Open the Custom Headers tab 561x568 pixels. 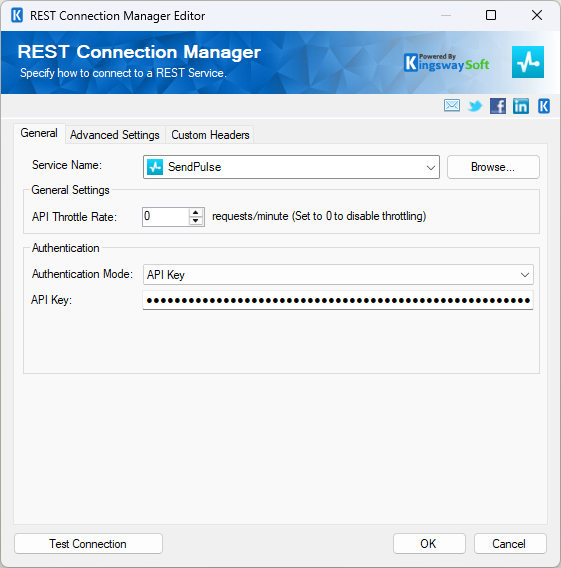[x=210, y=135]
